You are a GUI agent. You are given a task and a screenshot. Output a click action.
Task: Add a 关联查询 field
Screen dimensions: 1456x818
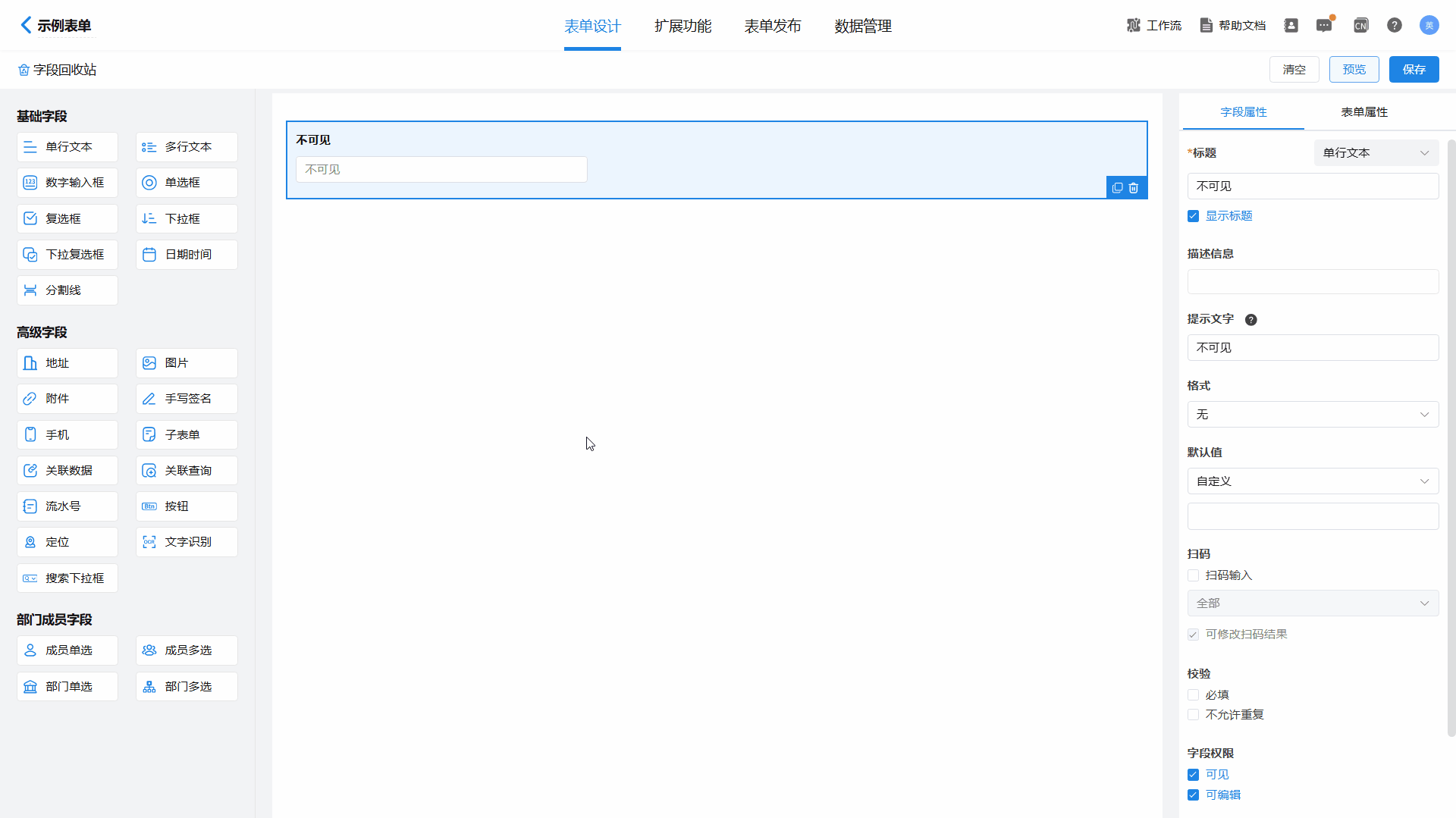(x=187, y=471)
